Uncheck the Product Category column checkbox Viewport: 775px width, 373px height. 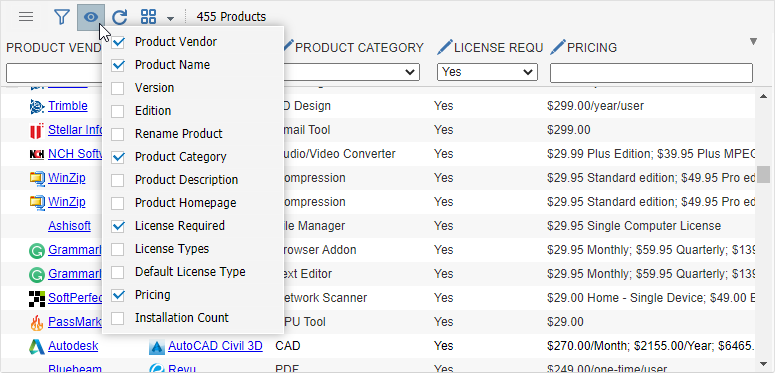coord(118,157)
